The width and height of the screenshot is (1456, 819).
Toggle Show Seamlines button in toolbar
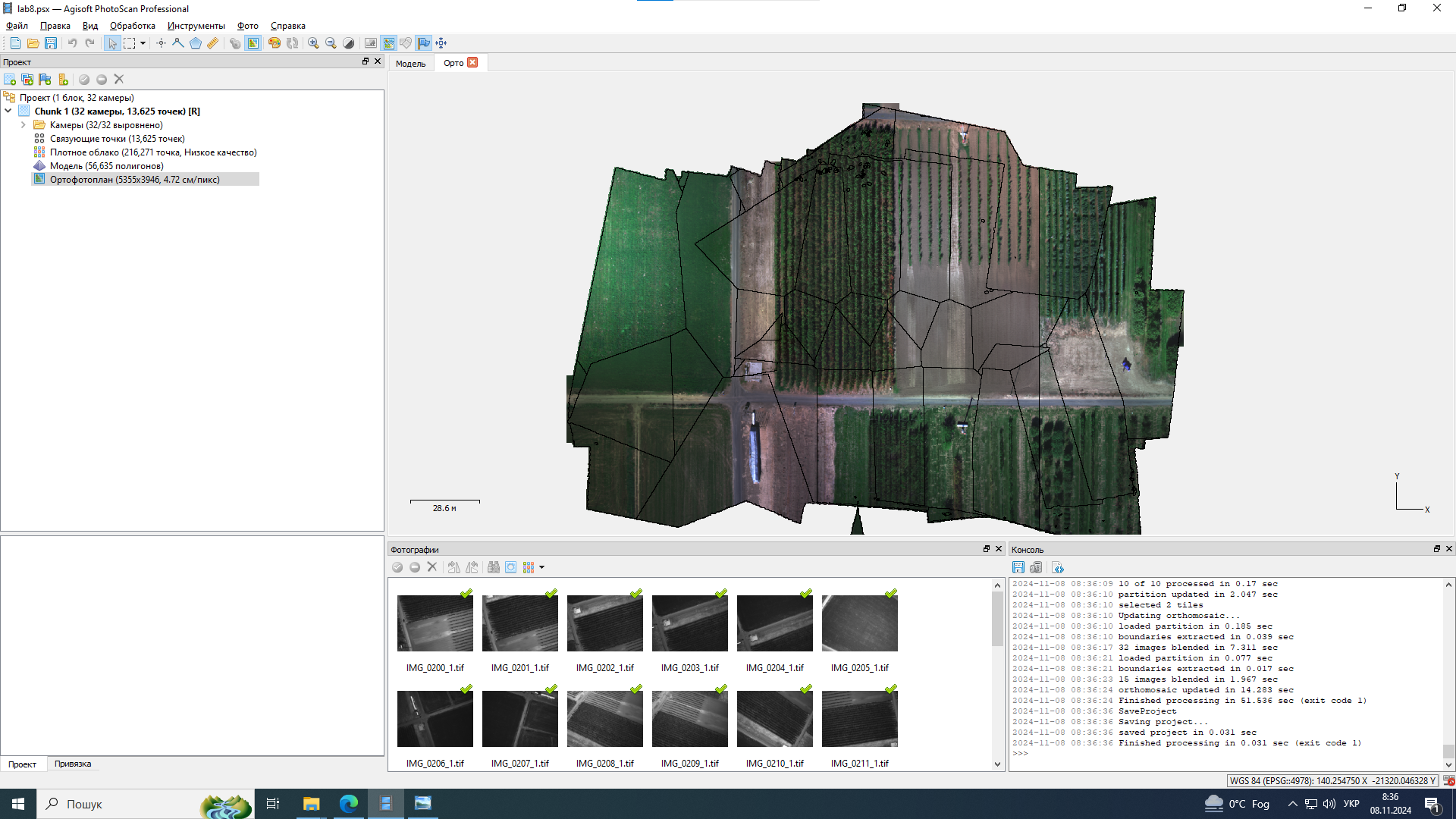(389, 43)
